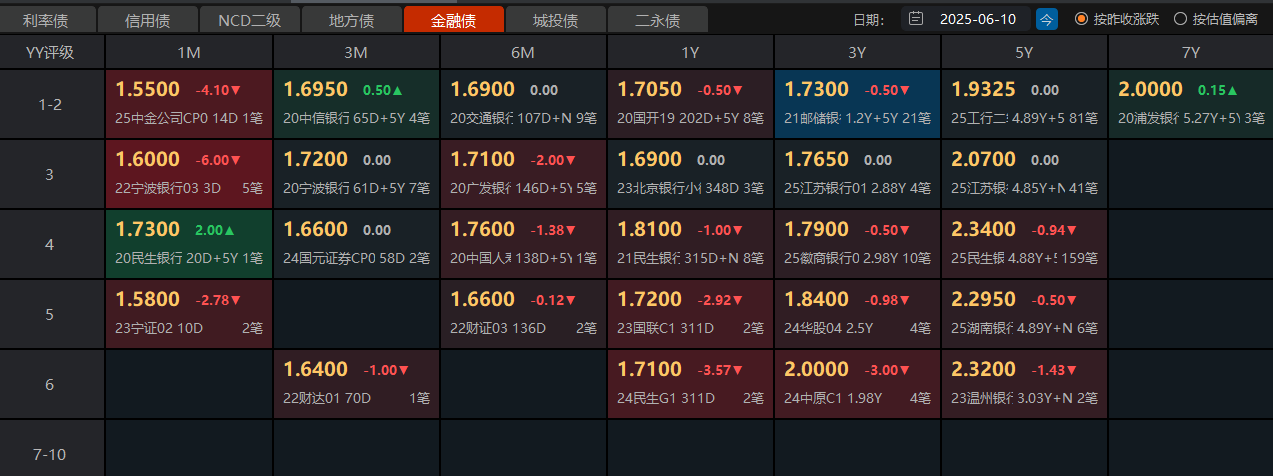Select the rating 4 row label

pyautogui.click(x=52, y=244)
